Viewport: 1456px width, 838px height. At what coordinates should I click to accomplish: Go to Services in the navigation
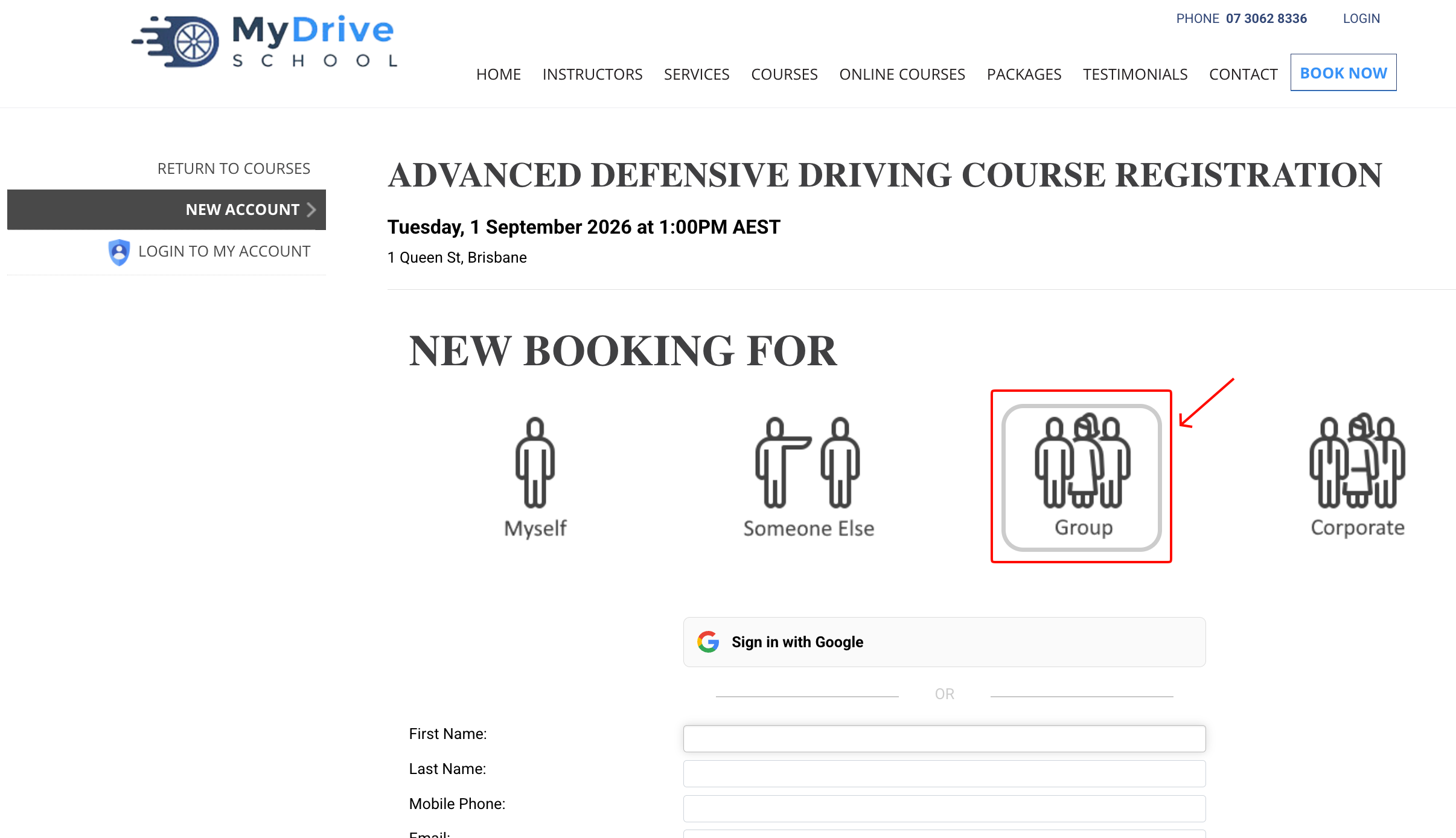click(697, 74)
